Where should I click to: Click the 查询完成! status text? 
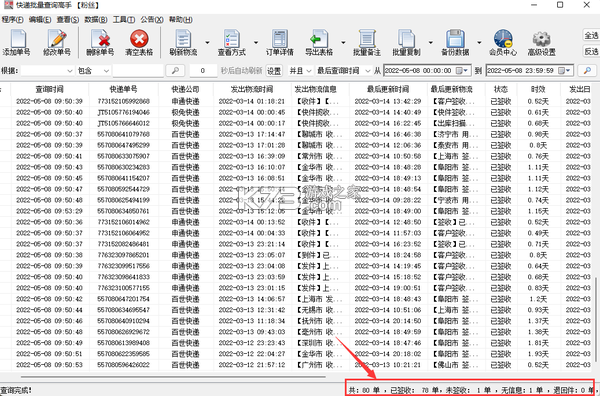point(16,390)
